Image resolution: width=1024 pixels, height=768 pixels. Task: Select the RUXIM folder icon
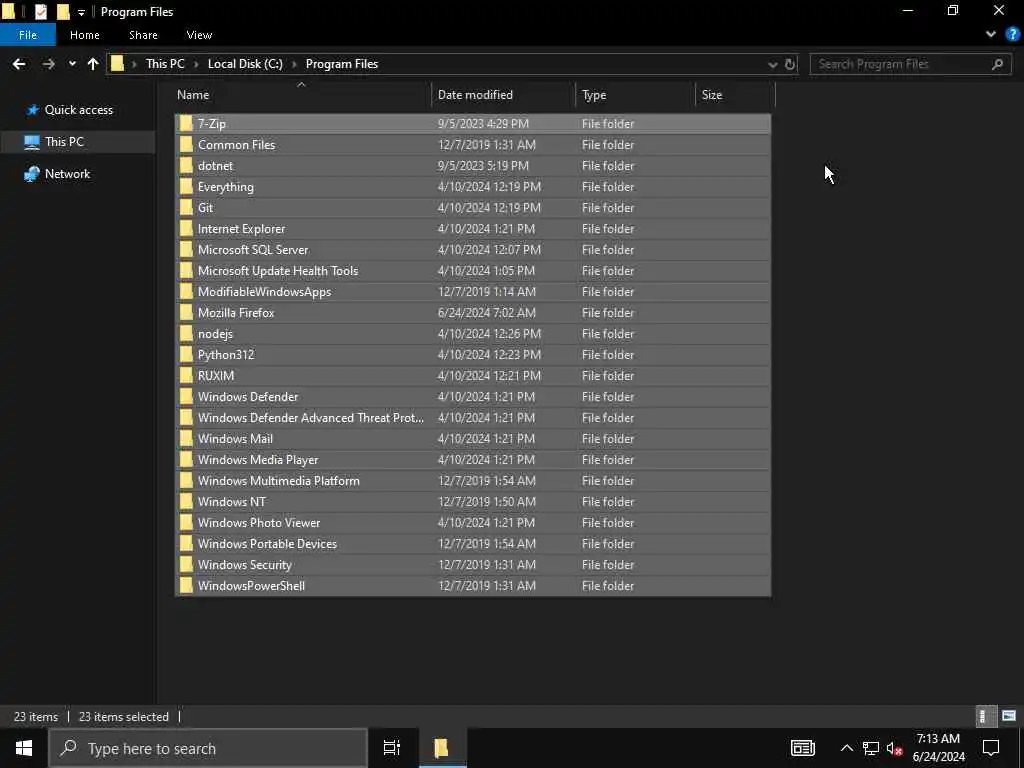pyautogui.click(x=186, y=376)
